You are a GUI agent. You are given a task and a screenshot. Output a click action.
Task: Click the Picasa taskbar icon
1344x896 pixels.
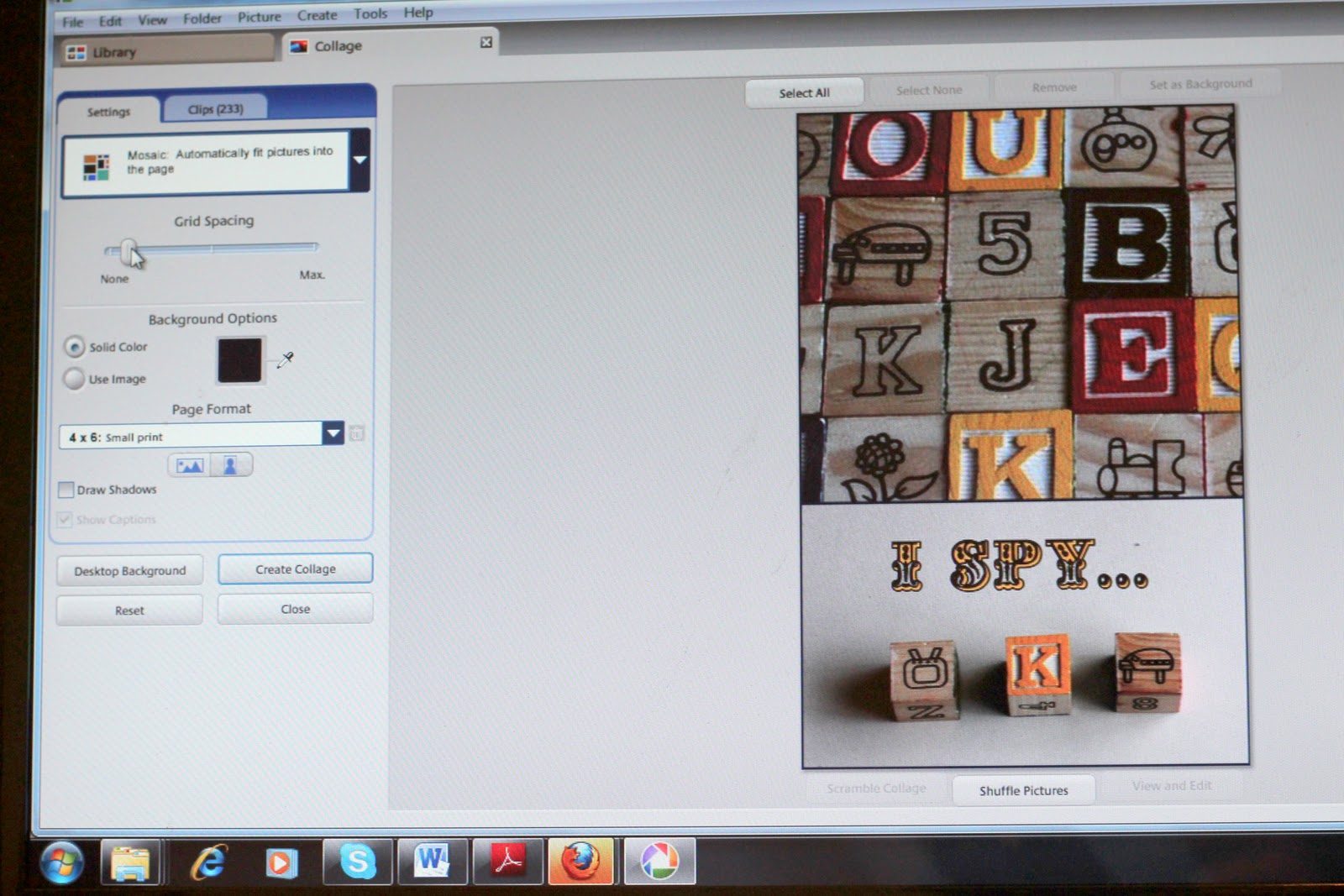659,862
